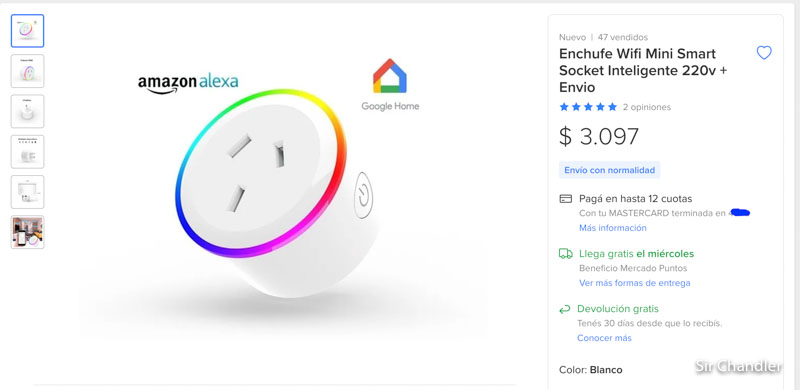Select the last thumbnail with room photo
Viewport: 800px width, 390px height.
(28, 232)
